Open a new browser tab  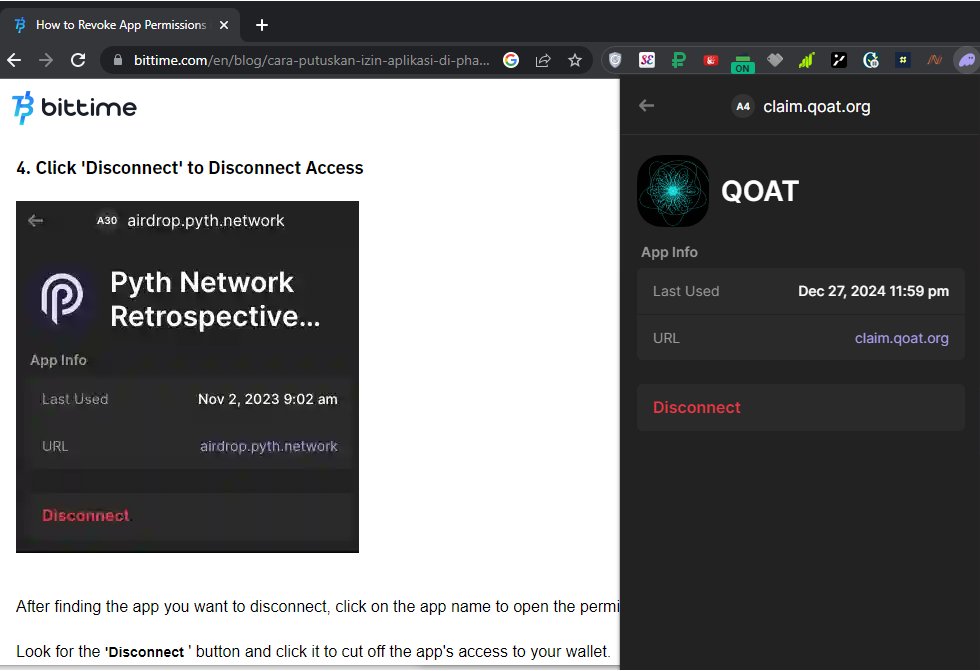pyautogui.click(x=262, y=25)
